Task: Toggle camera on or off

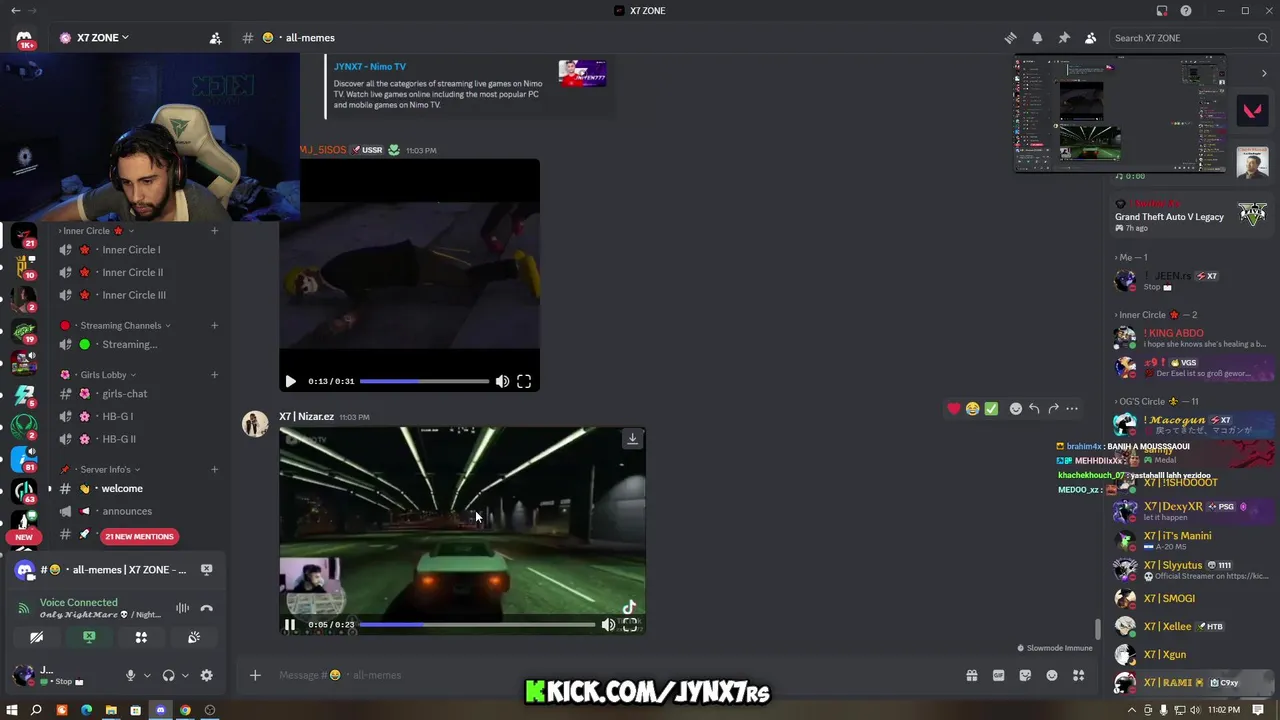Action: [37, 637]
